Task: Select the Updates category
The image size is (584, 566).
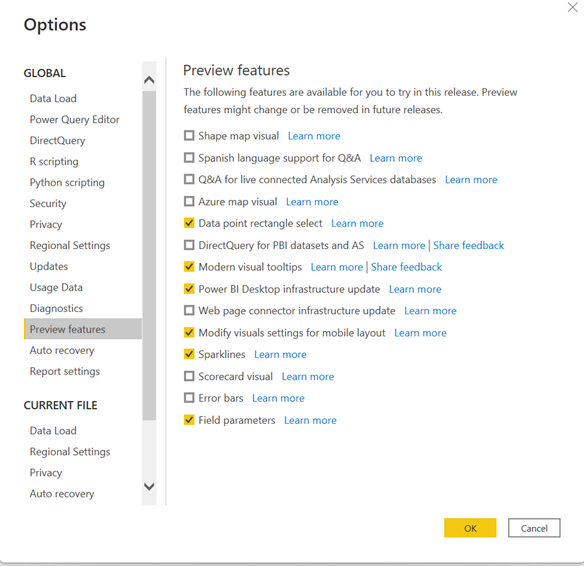Action: 83,266
